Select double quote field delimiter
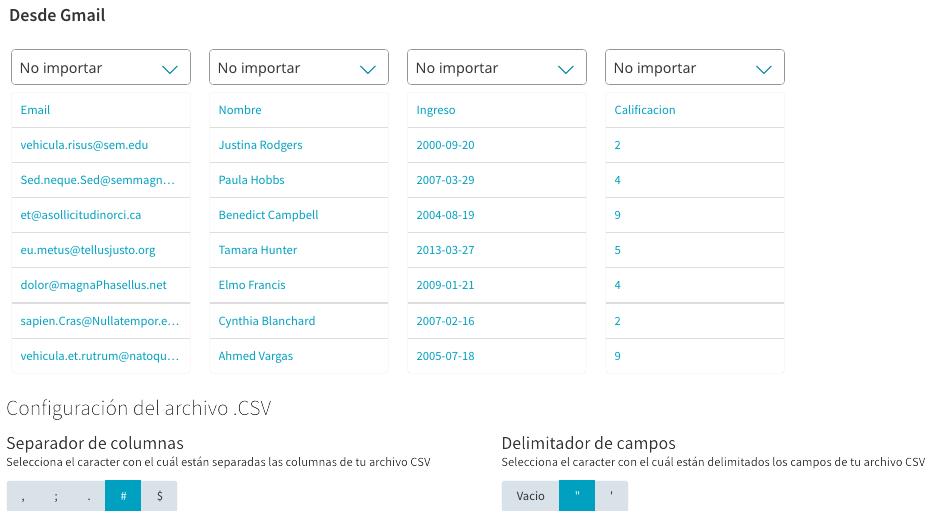 pyautogui.click(x=577, y=496)
